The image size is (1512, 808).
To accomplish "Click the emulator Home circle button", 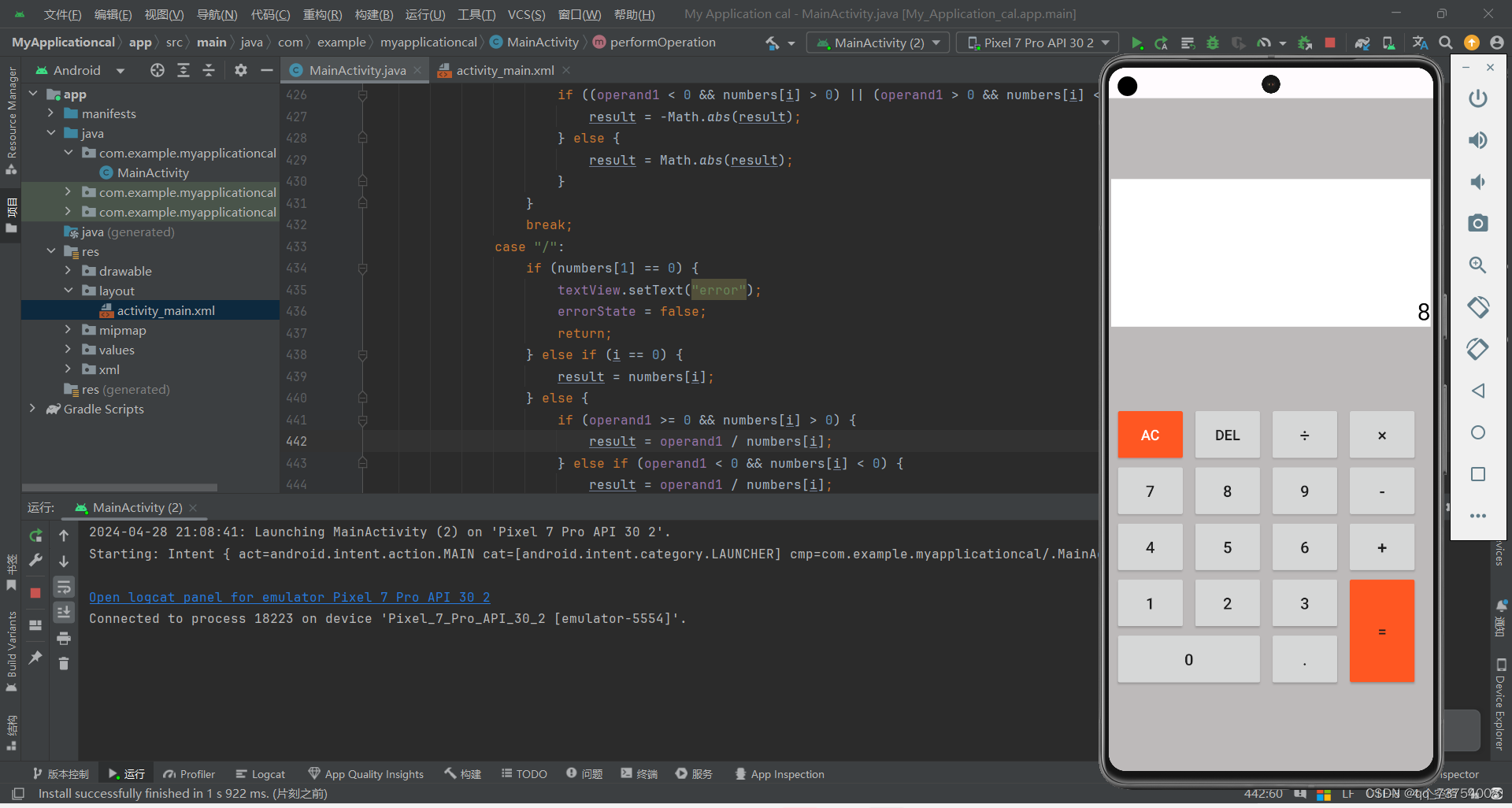I will point(1478,432).
